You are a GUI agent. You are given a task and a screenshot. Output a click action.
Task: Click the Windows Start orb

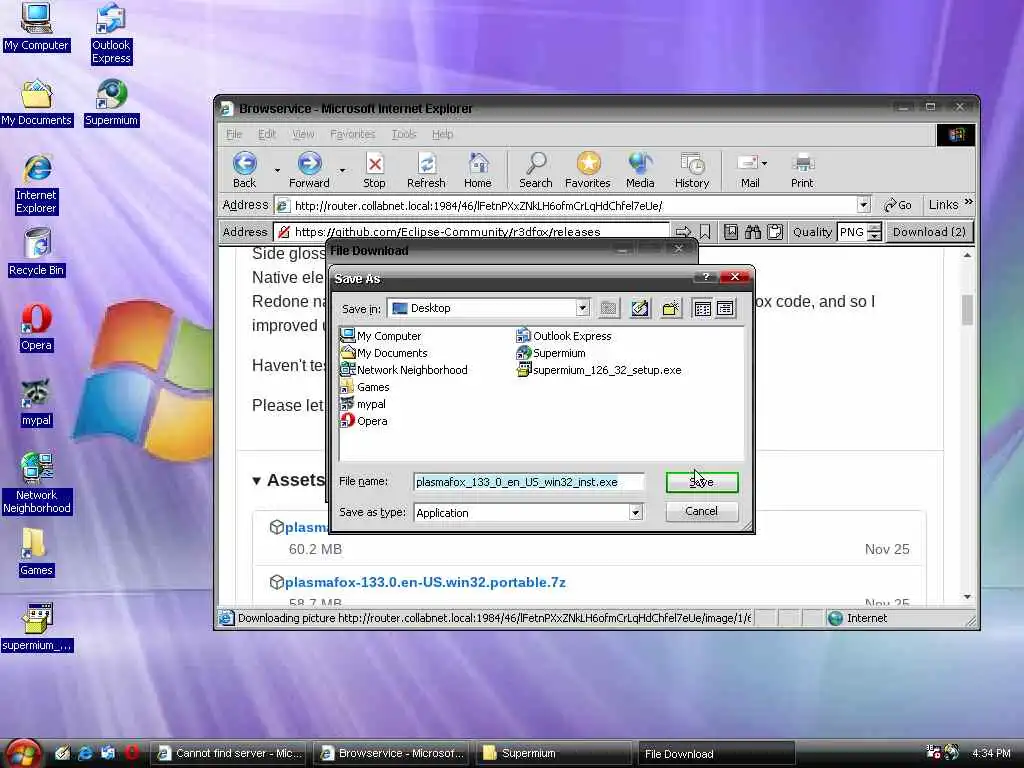point(24,753)
